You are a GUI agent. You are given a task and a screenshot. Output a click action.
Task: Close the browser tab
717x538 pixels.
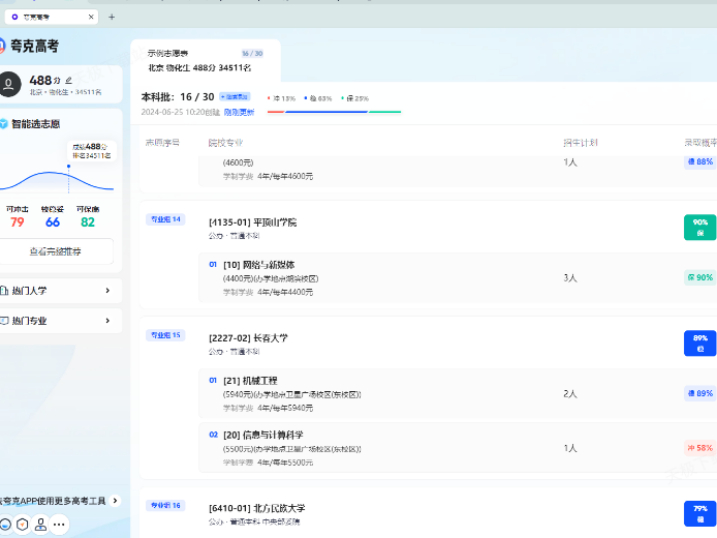[x=91, y=17]
